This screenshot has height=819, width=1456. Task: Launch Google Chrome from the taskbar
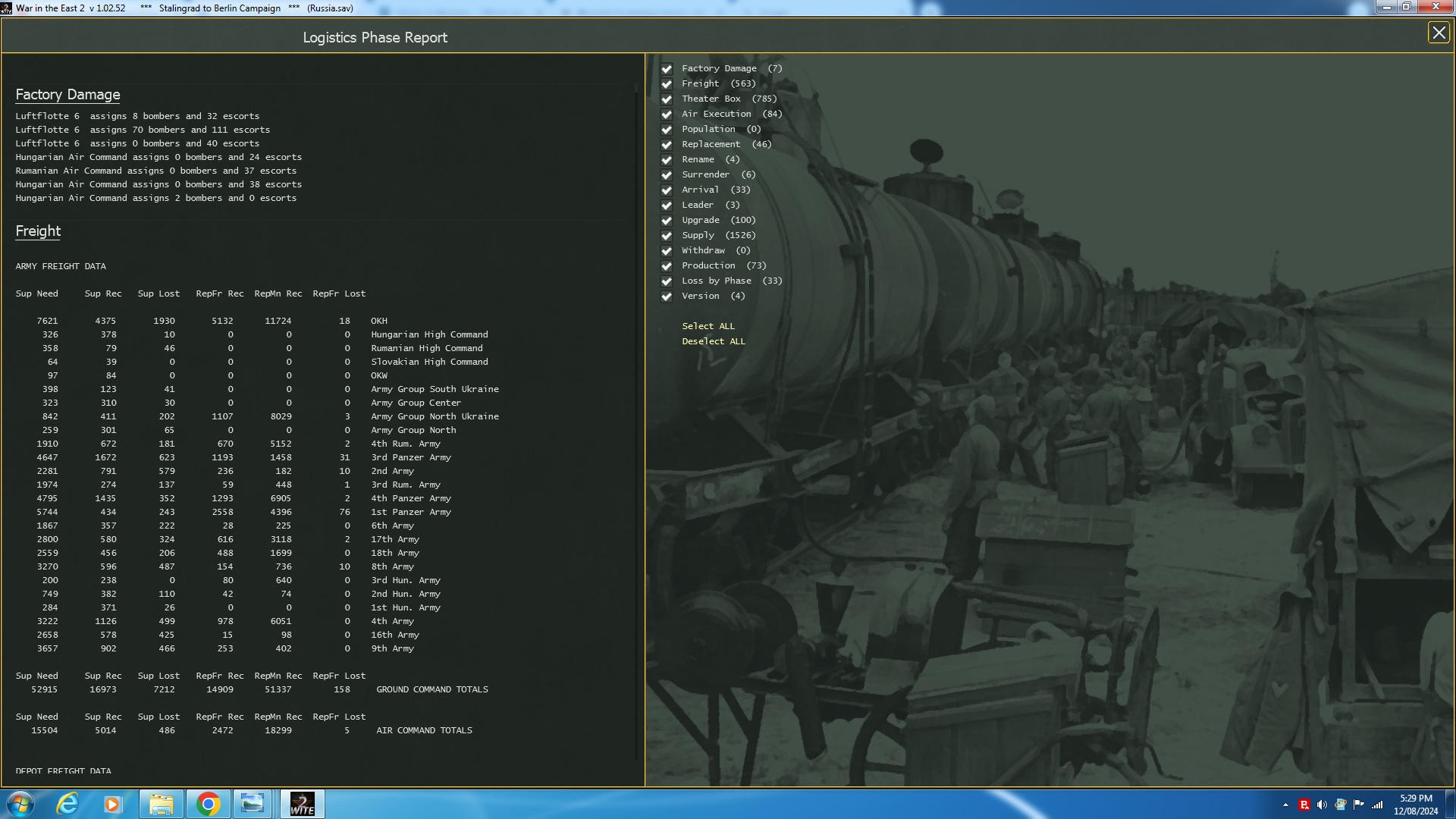click(x=208, y=803)
